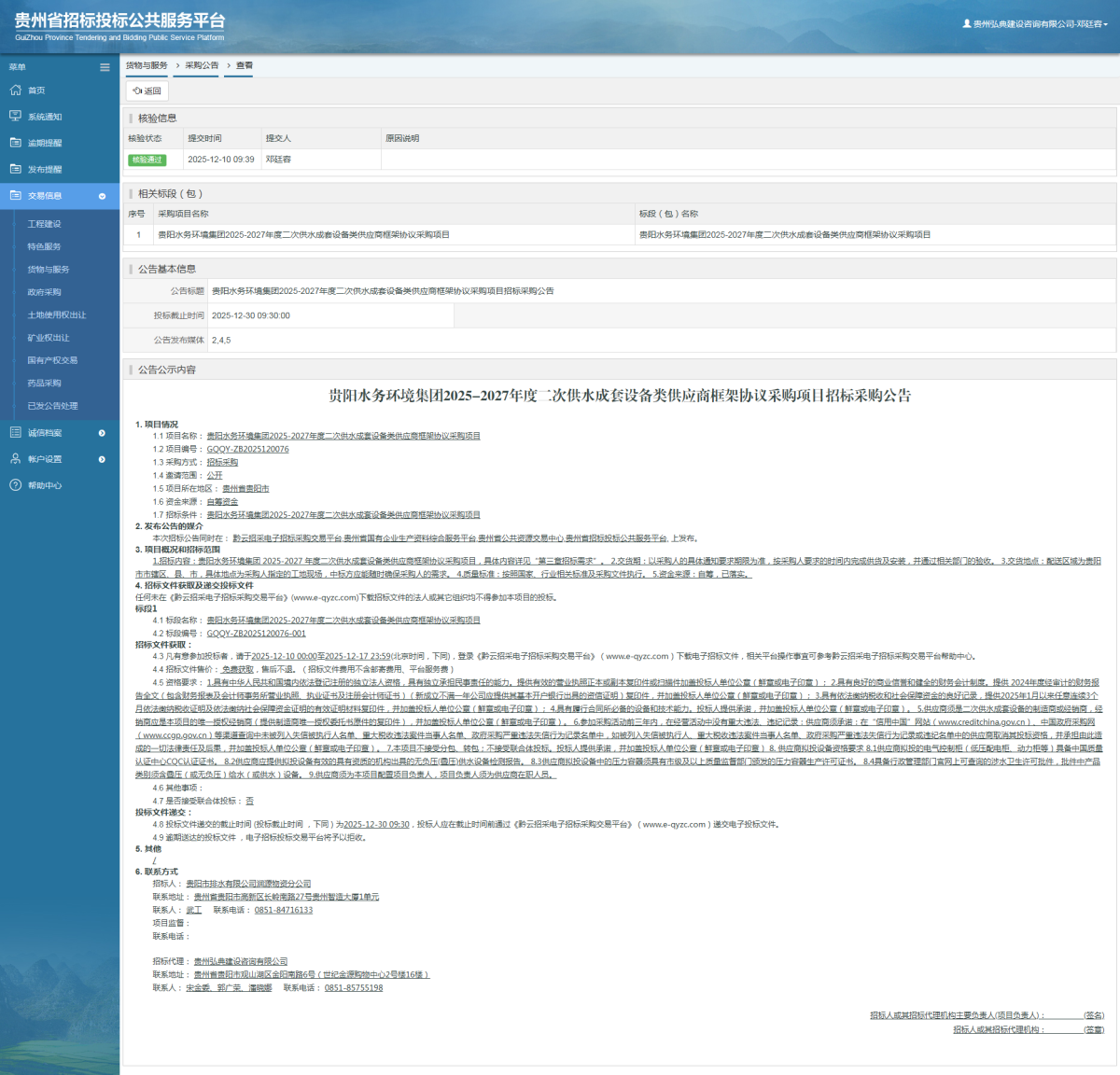Click the 核验通过 green status badge

point(147,160)
